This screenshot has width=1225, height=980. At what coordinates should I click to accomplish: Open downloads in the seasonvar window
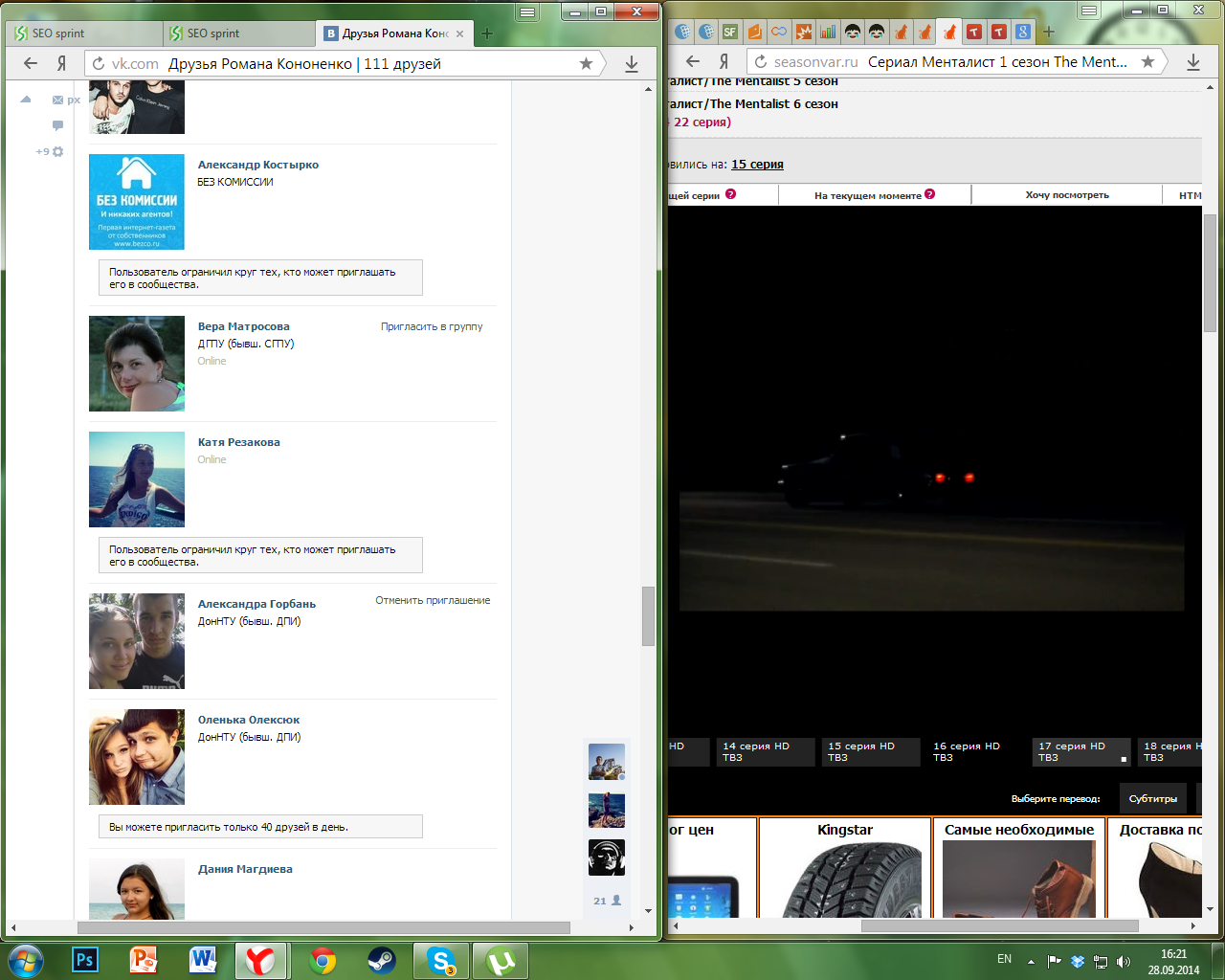tap(1193, 61)
